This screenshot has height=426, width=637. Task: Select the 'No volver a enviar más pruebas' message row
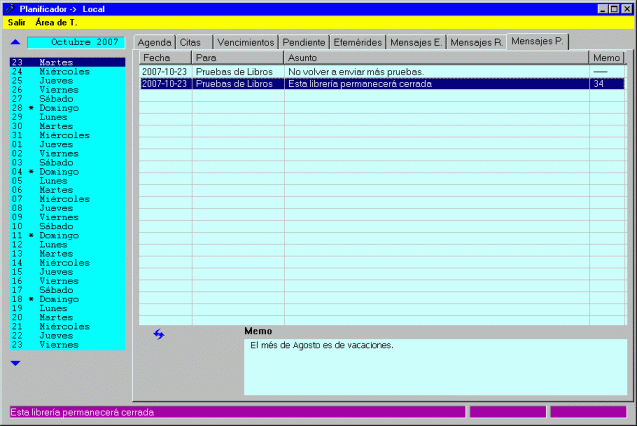pos(380,72)
